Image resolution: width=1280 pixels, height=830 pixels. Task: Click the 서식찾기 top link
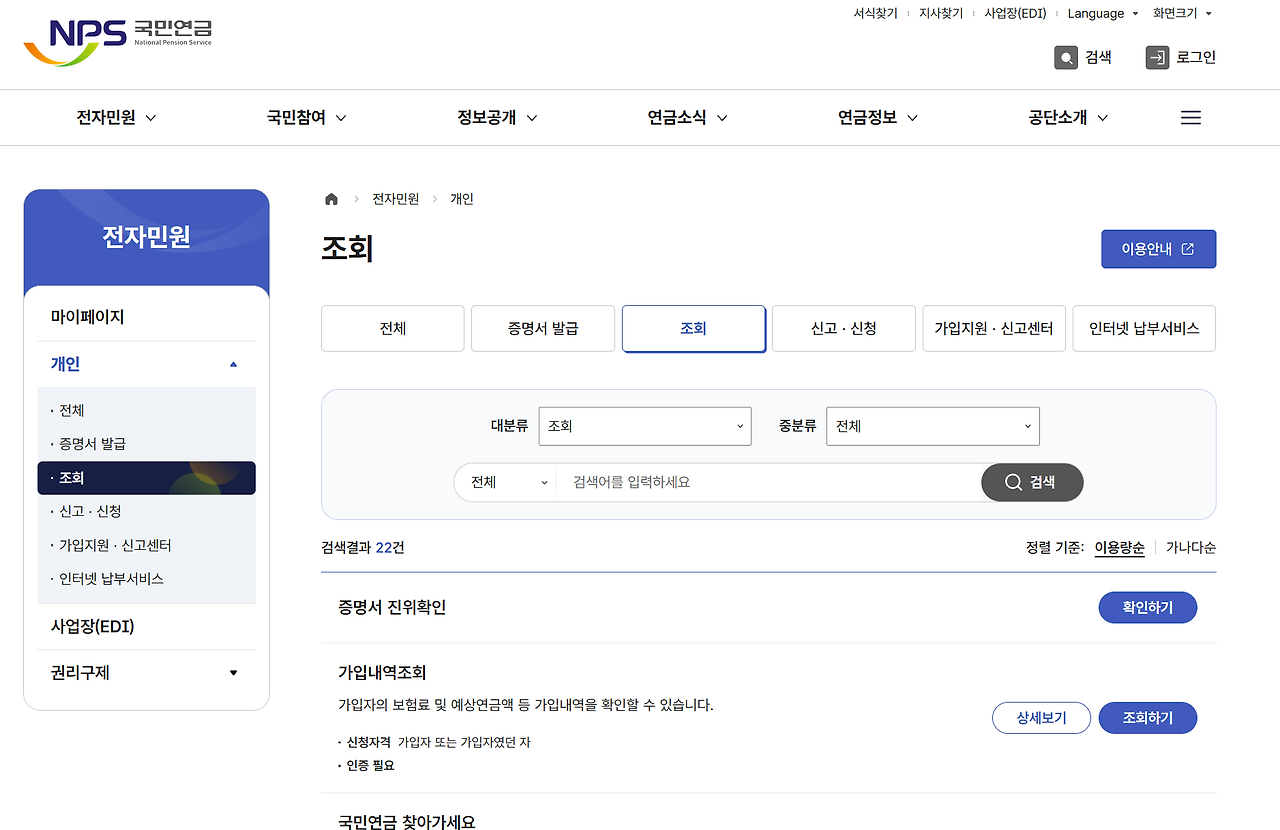pos(875,13)
